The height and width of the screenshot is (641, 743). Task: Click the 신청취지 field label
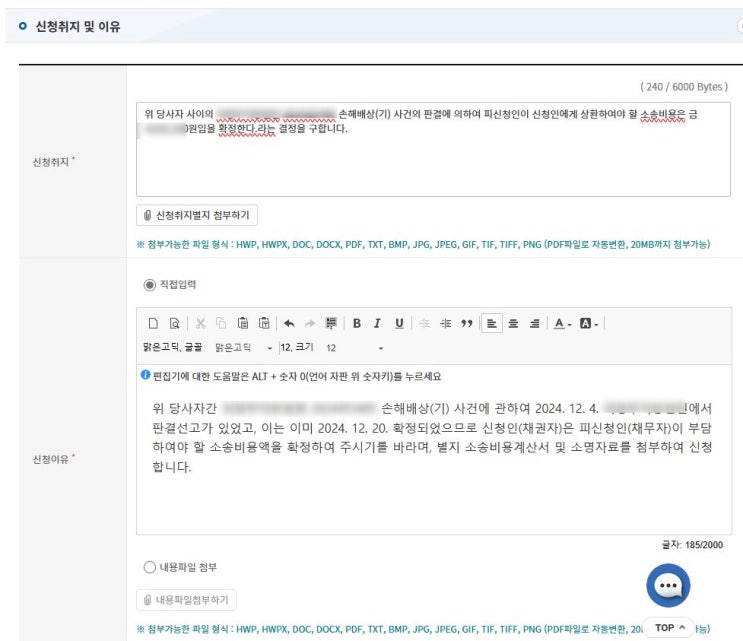coord(51,162)
